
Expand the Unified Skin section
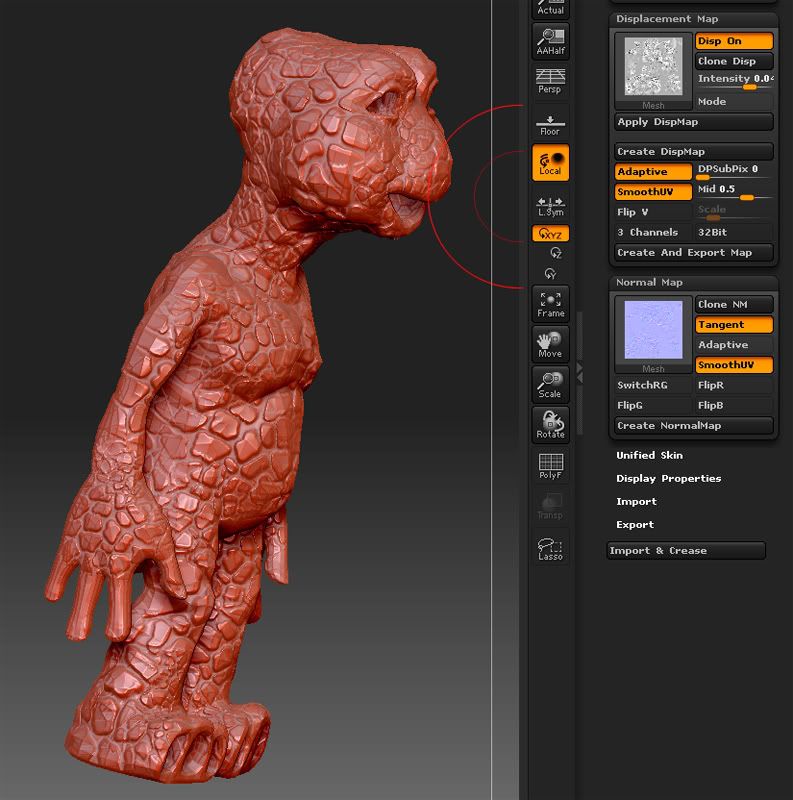649,455
